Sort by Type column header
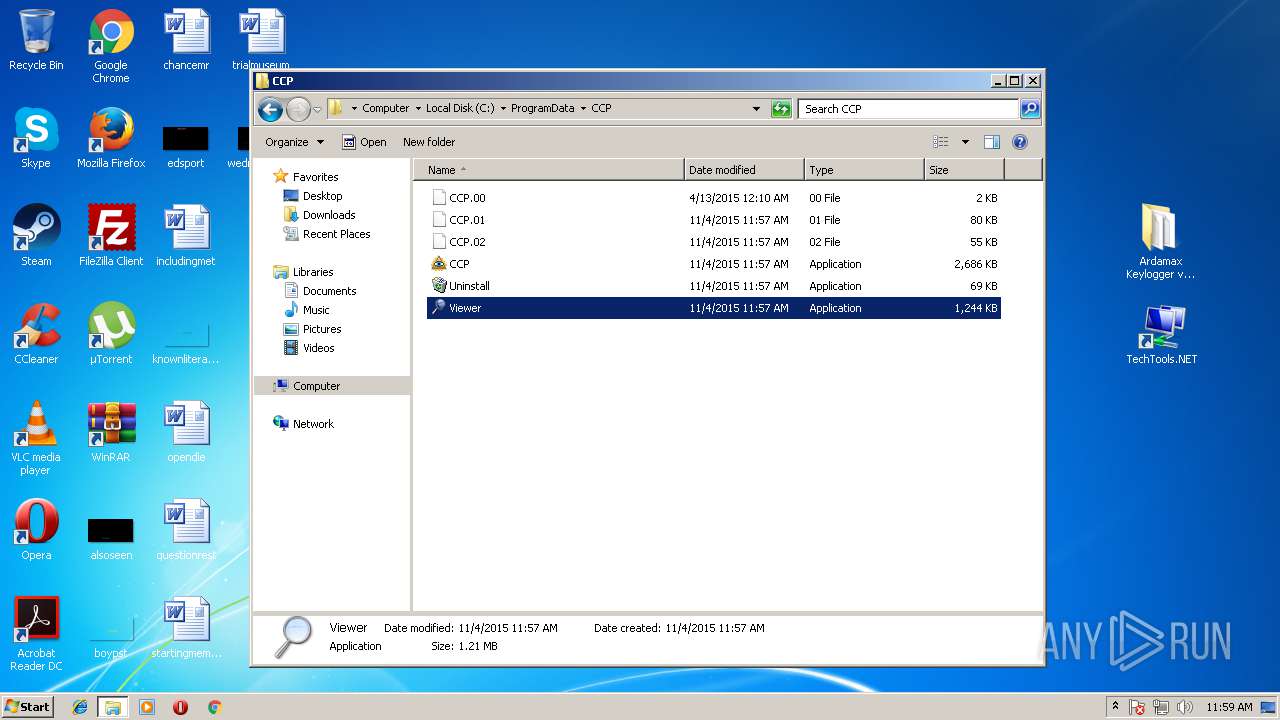1280x720 pixels. (864, 170)
